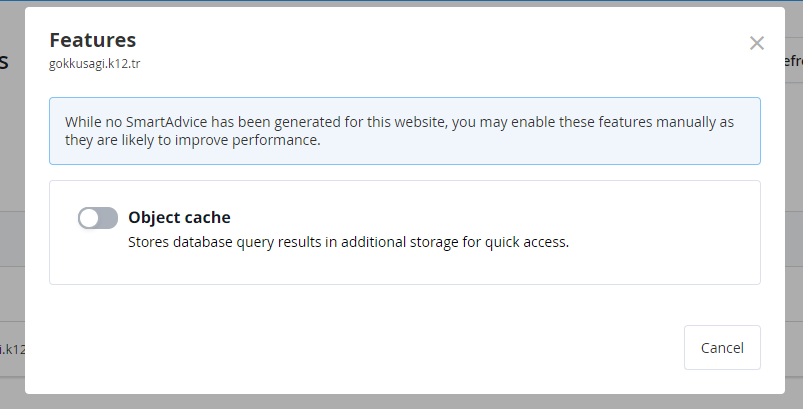The width and height of the screenshot is (803, 409).
Task: Click the dimmed backdrop right of the dialog
Action: (794, 205)
